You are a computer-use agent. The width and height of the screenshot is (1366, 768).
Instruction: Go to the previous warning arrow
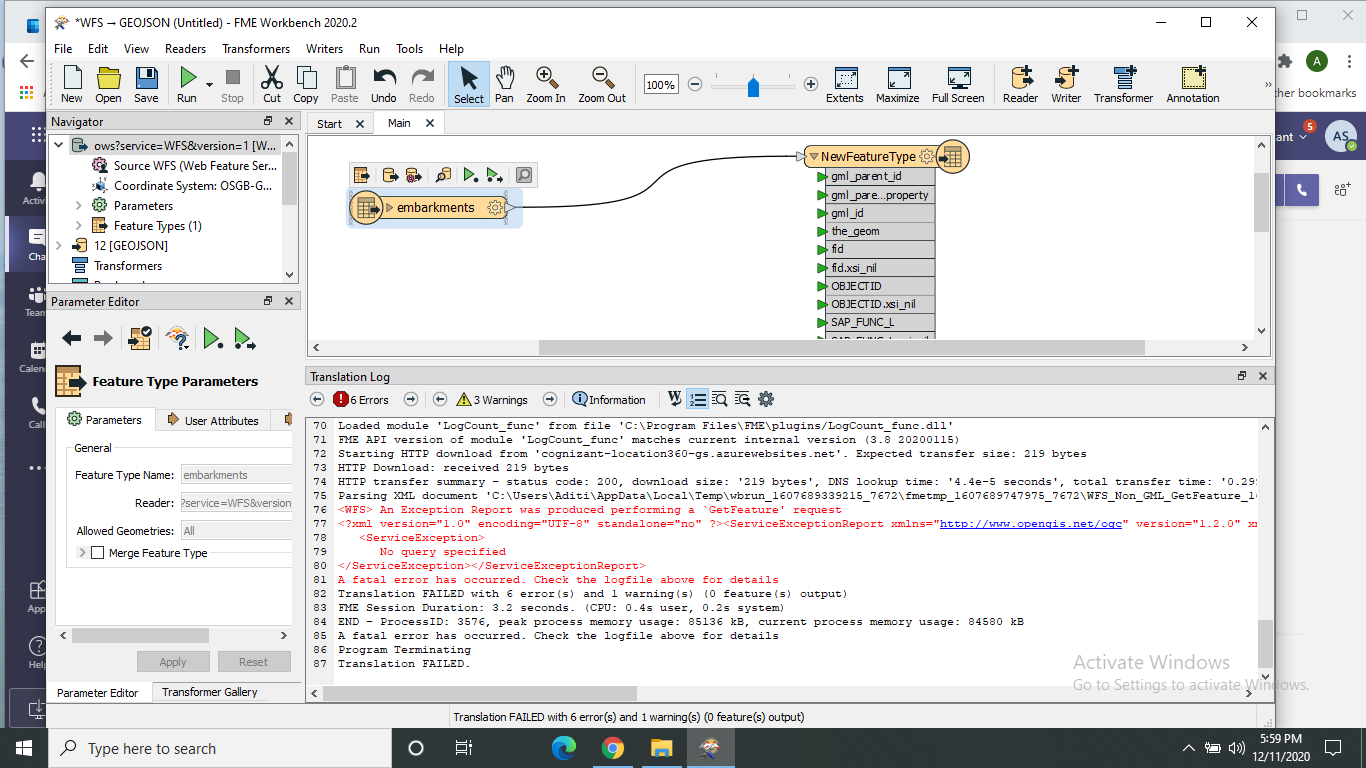(x=440, y=399)
